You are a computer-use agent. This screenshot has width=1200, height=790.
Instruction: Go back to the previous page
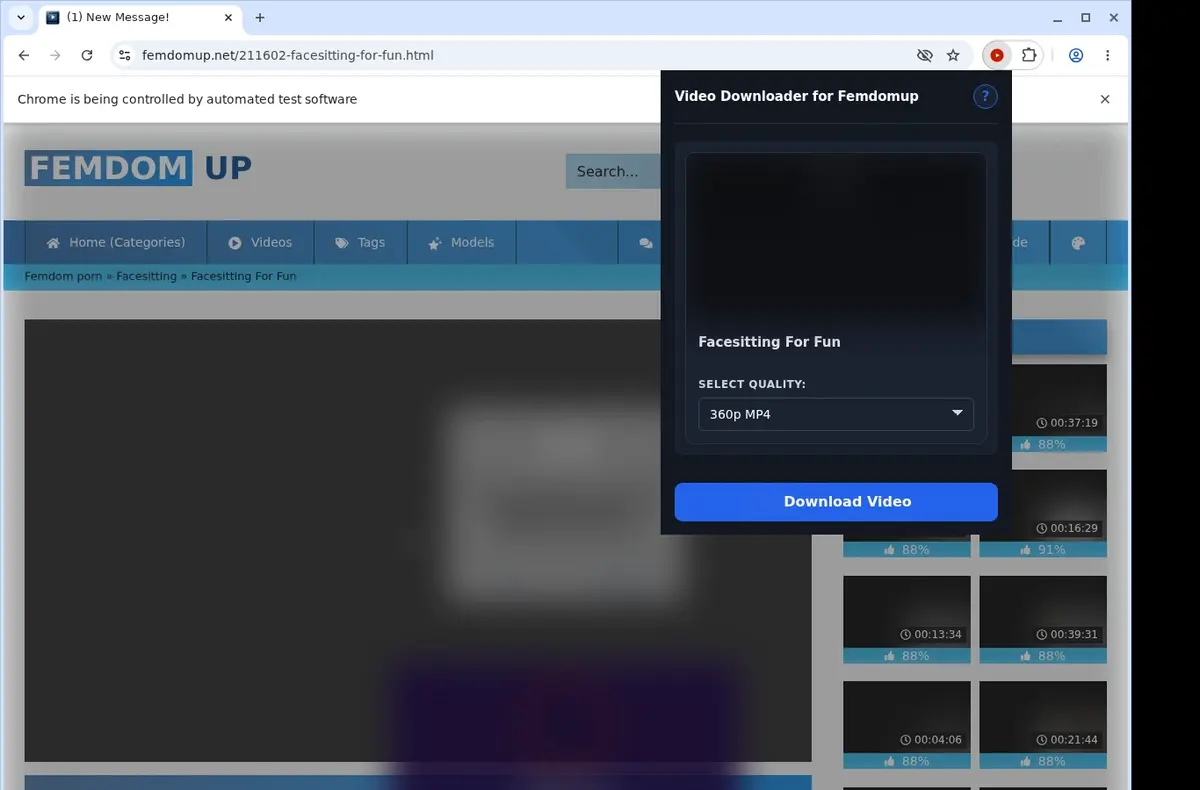point(24,56)
